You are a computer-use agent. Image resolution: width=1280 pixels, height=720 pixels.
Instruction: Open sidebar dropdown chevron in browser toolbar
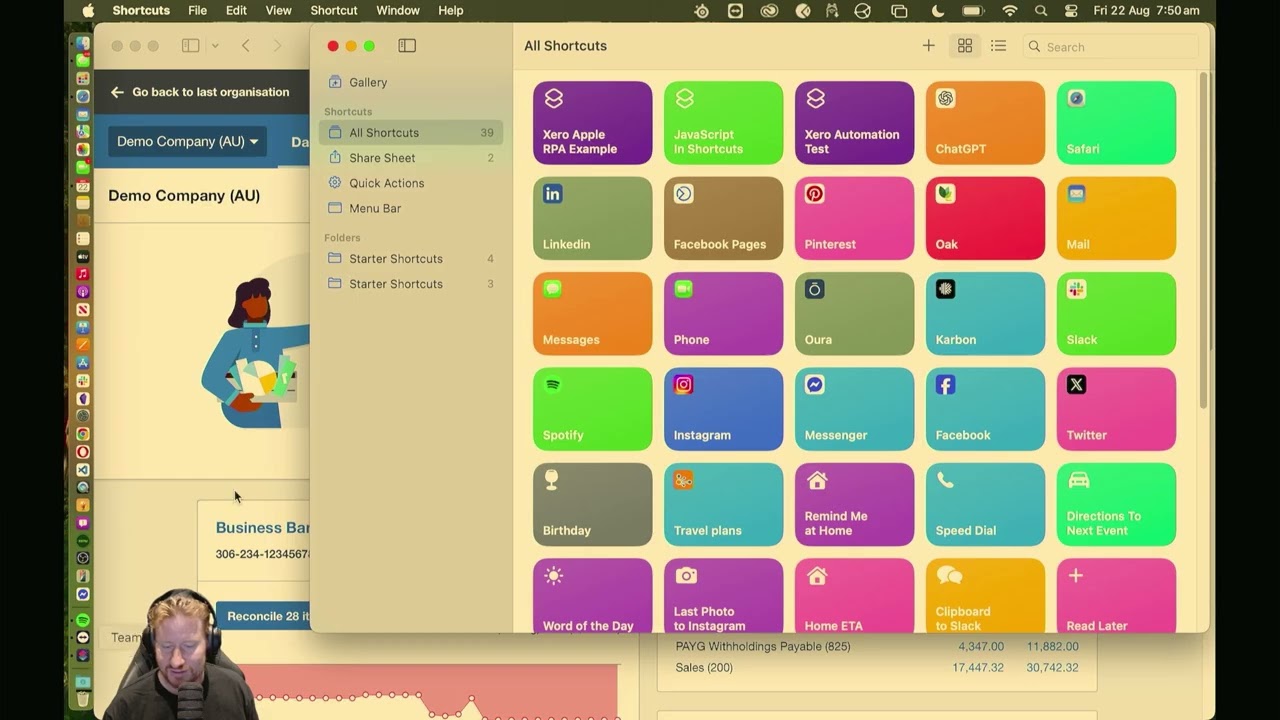(214, 46)
